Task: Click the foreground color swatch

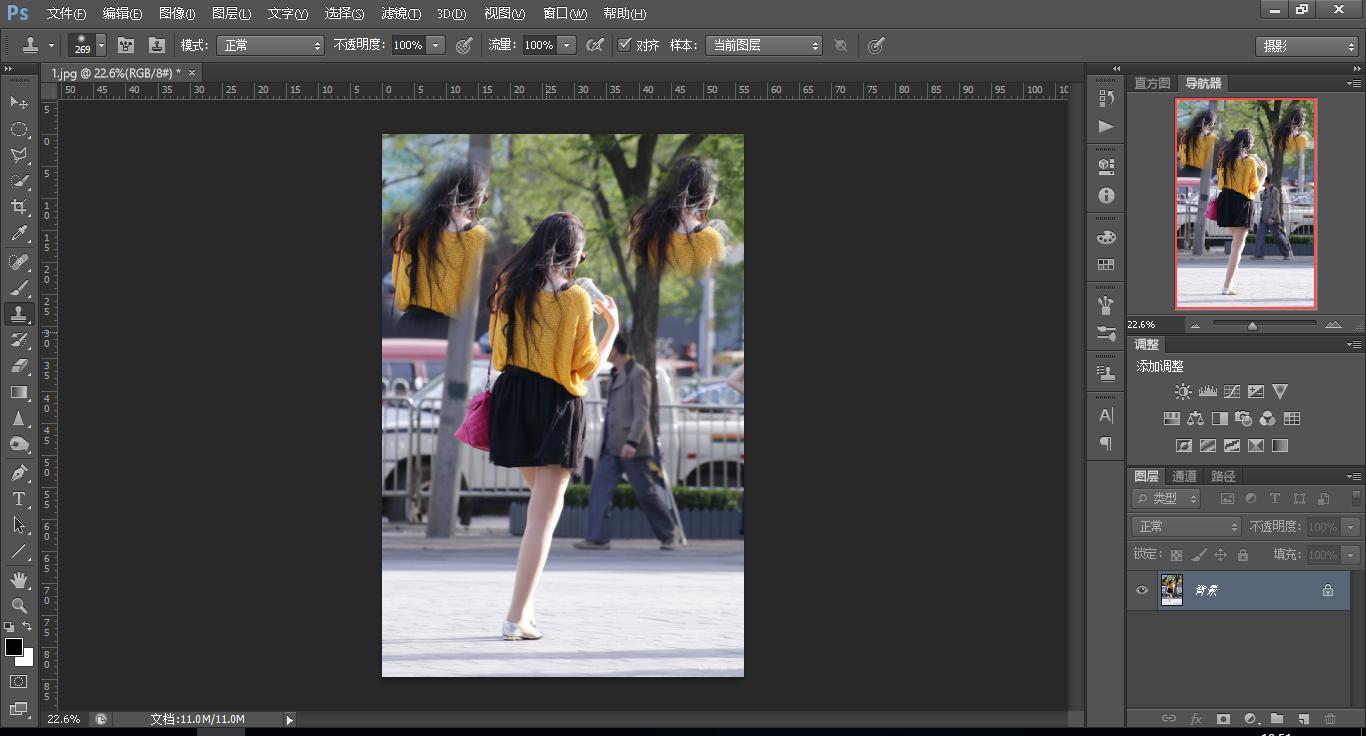Action: 14,647
